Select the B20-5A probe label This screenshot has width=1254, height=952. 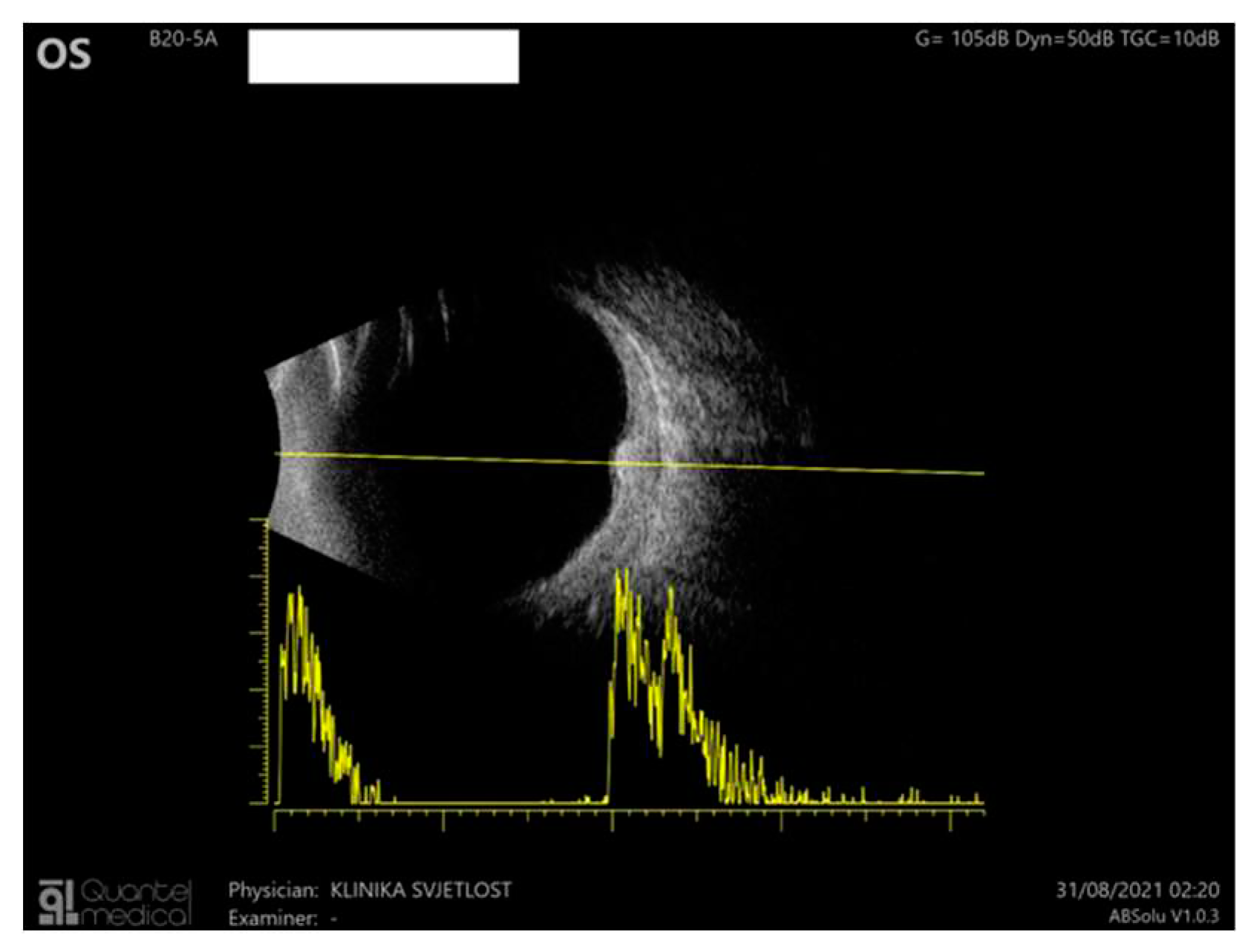click(183, 39)
